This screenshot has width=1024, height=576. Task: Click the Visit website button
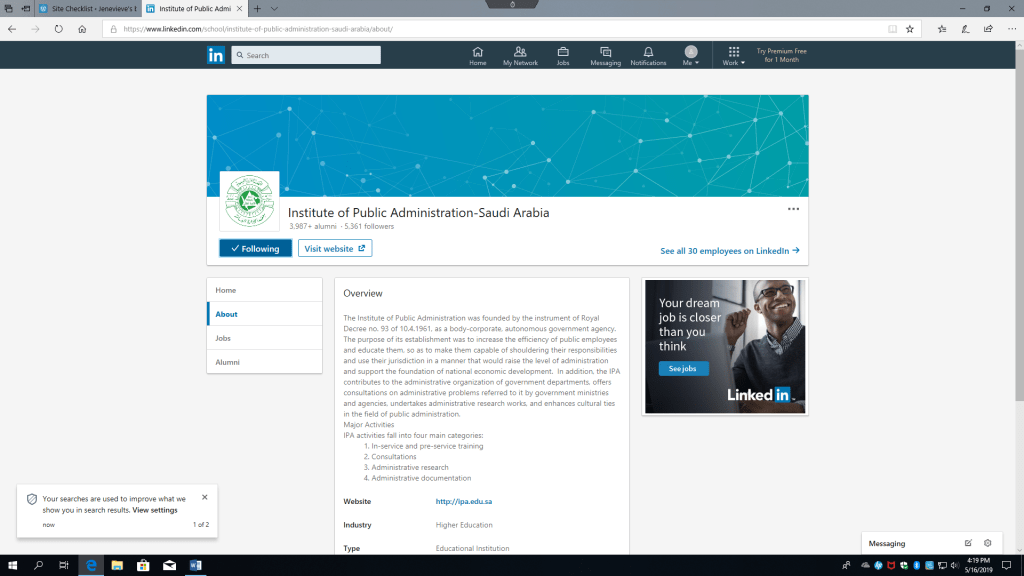pos(335,248)
